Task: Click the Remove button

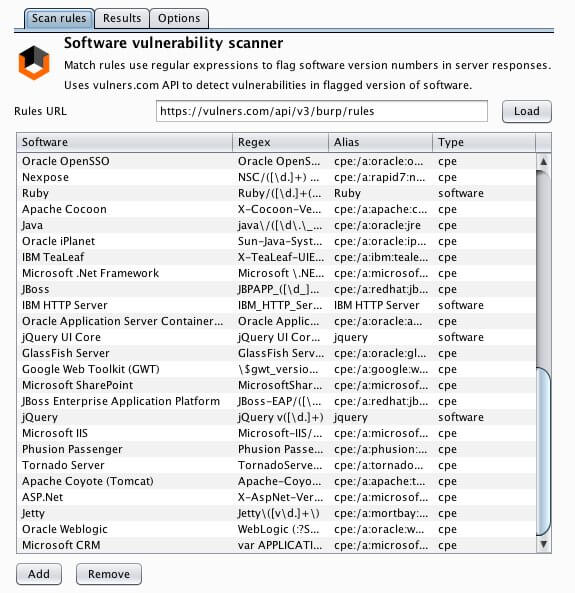Action: pos(109,574)
